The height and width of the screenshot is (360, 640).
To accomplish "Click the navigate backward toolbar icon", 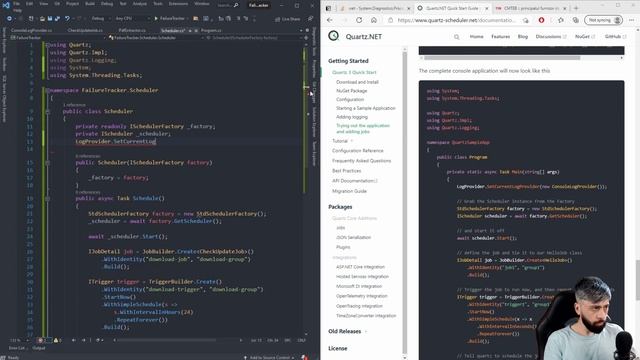I will 9,19.
